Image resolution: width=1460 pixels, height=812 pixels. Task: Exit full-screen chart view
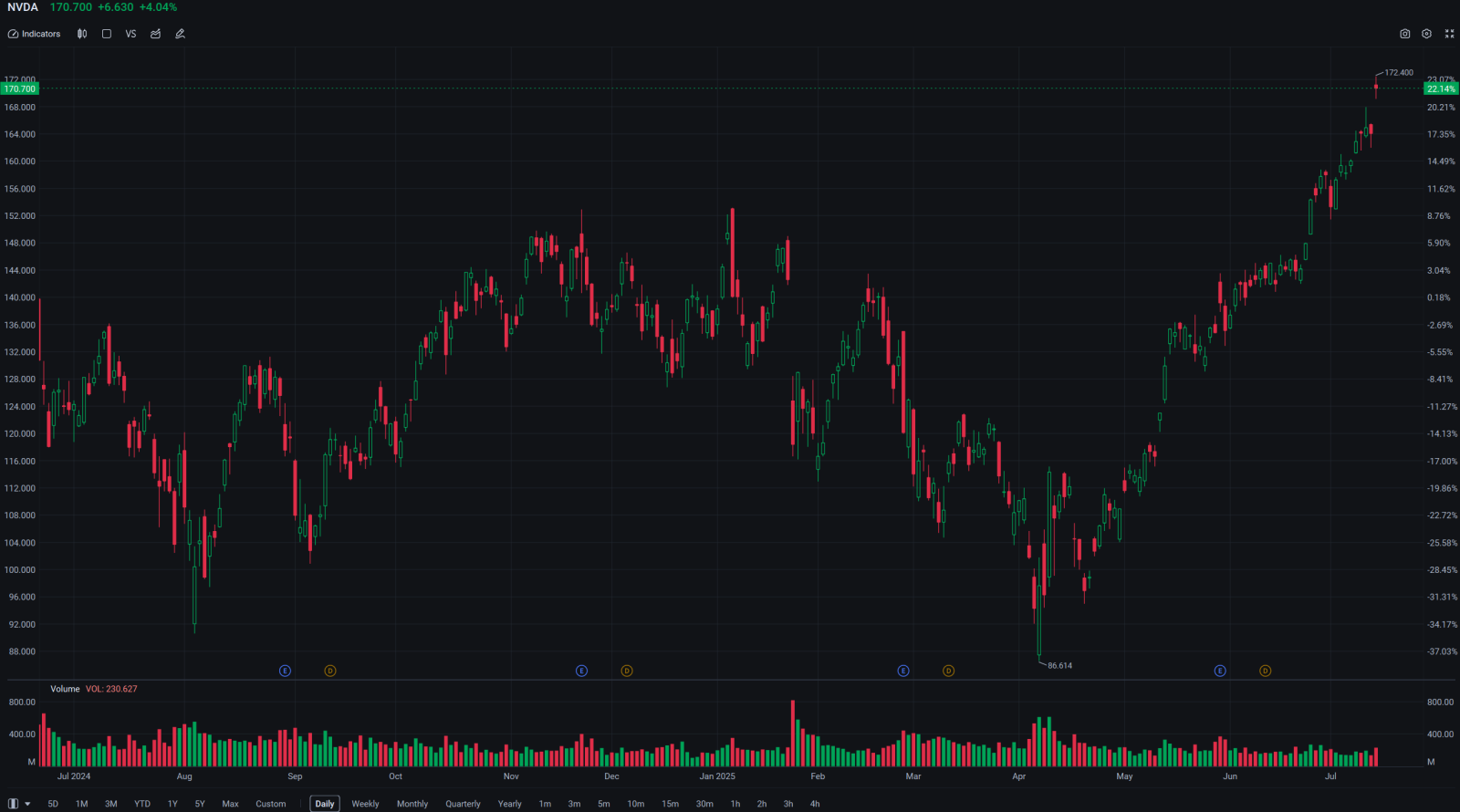(x=1450, y=34)
